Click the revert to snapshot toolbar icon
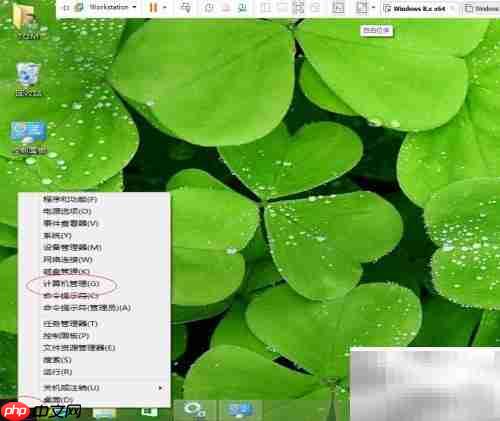 [x=226, y=7]
